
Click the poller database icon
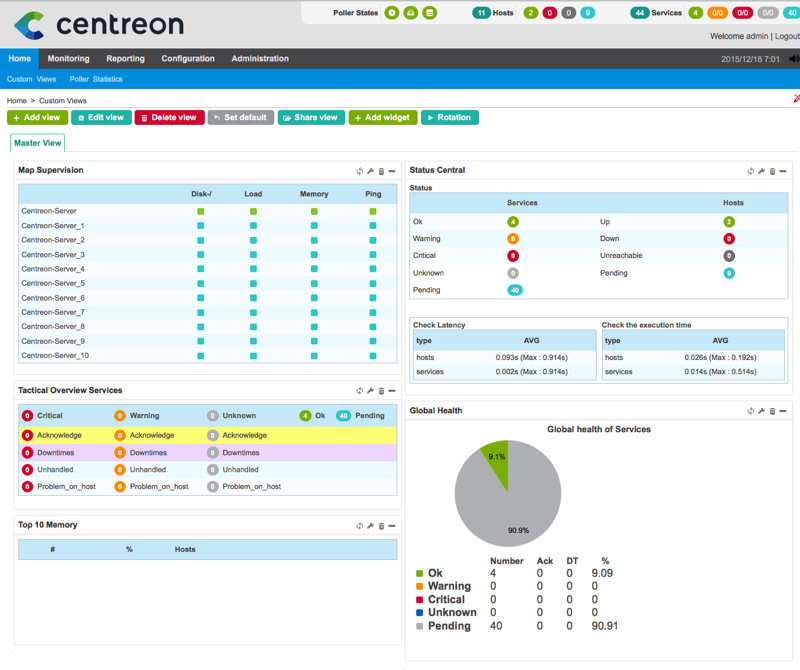(429, 13)
